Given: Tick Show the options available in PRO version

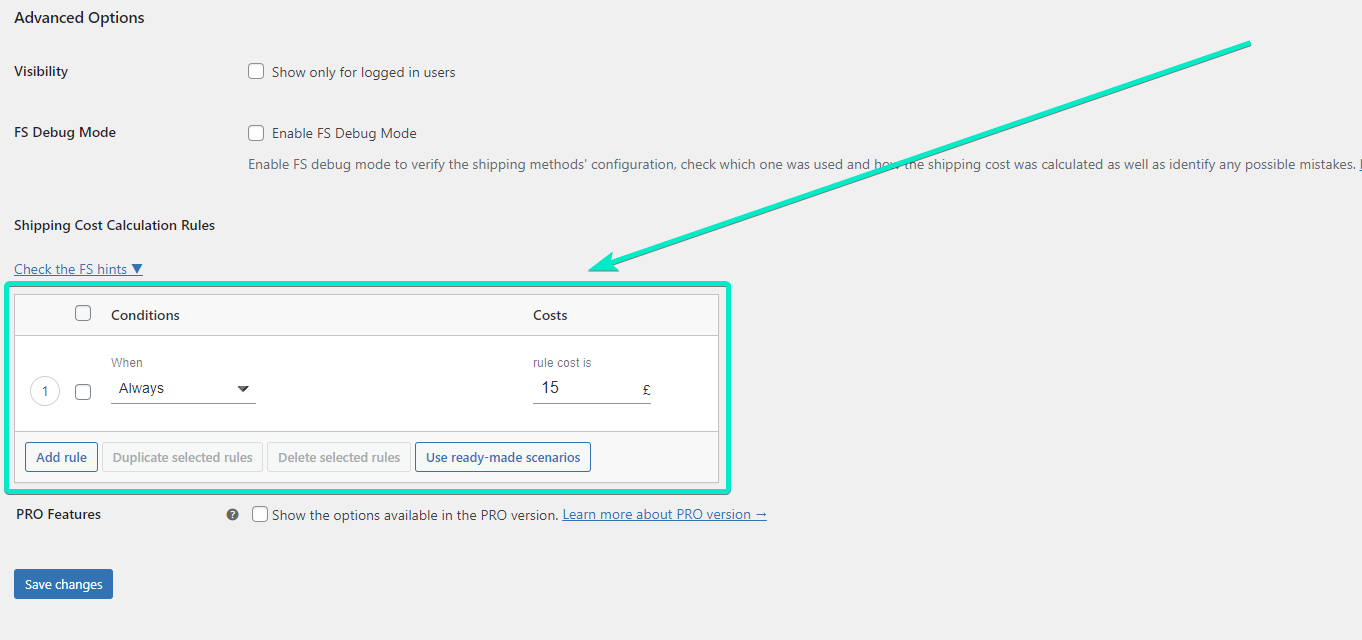Looking at the screenshot, I should [x=260, y=514].
